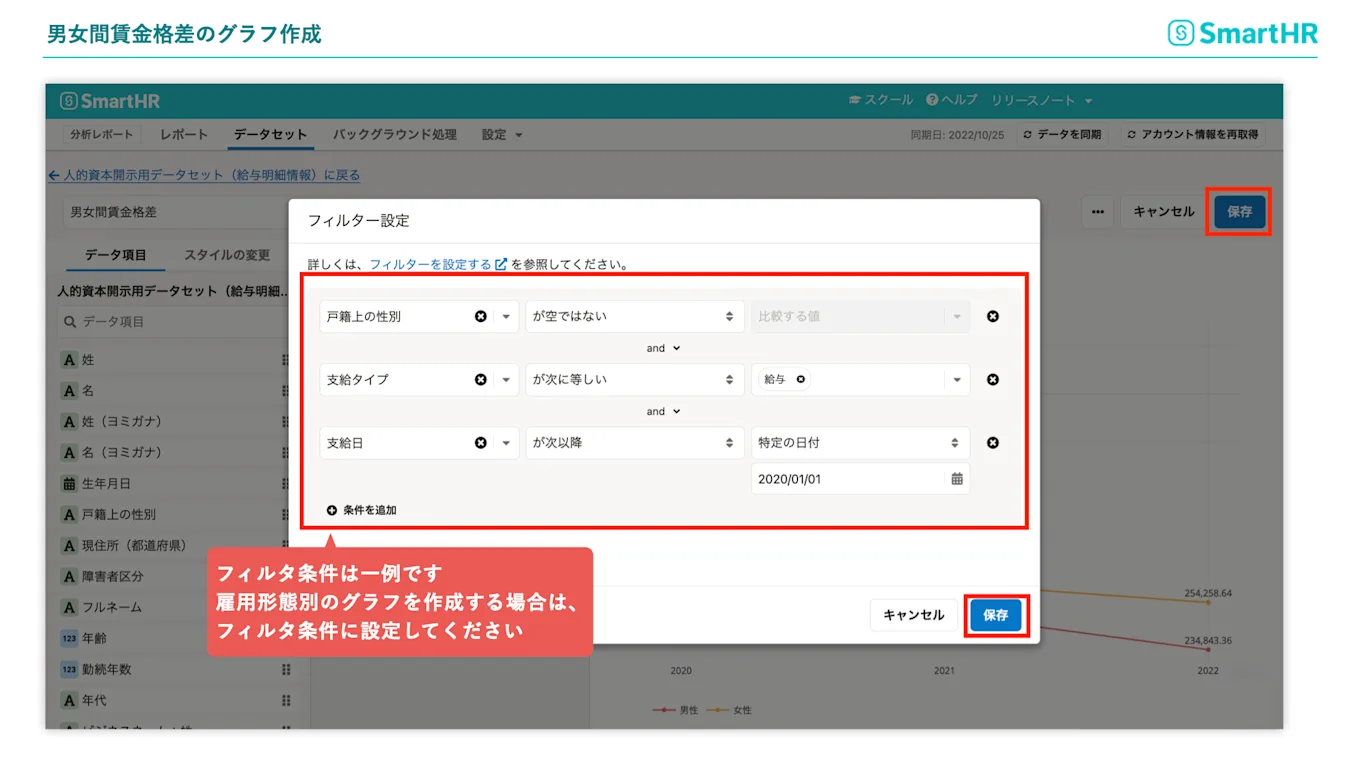Click the 男性 legend entry
The image size is (1360, 765).
677,710
